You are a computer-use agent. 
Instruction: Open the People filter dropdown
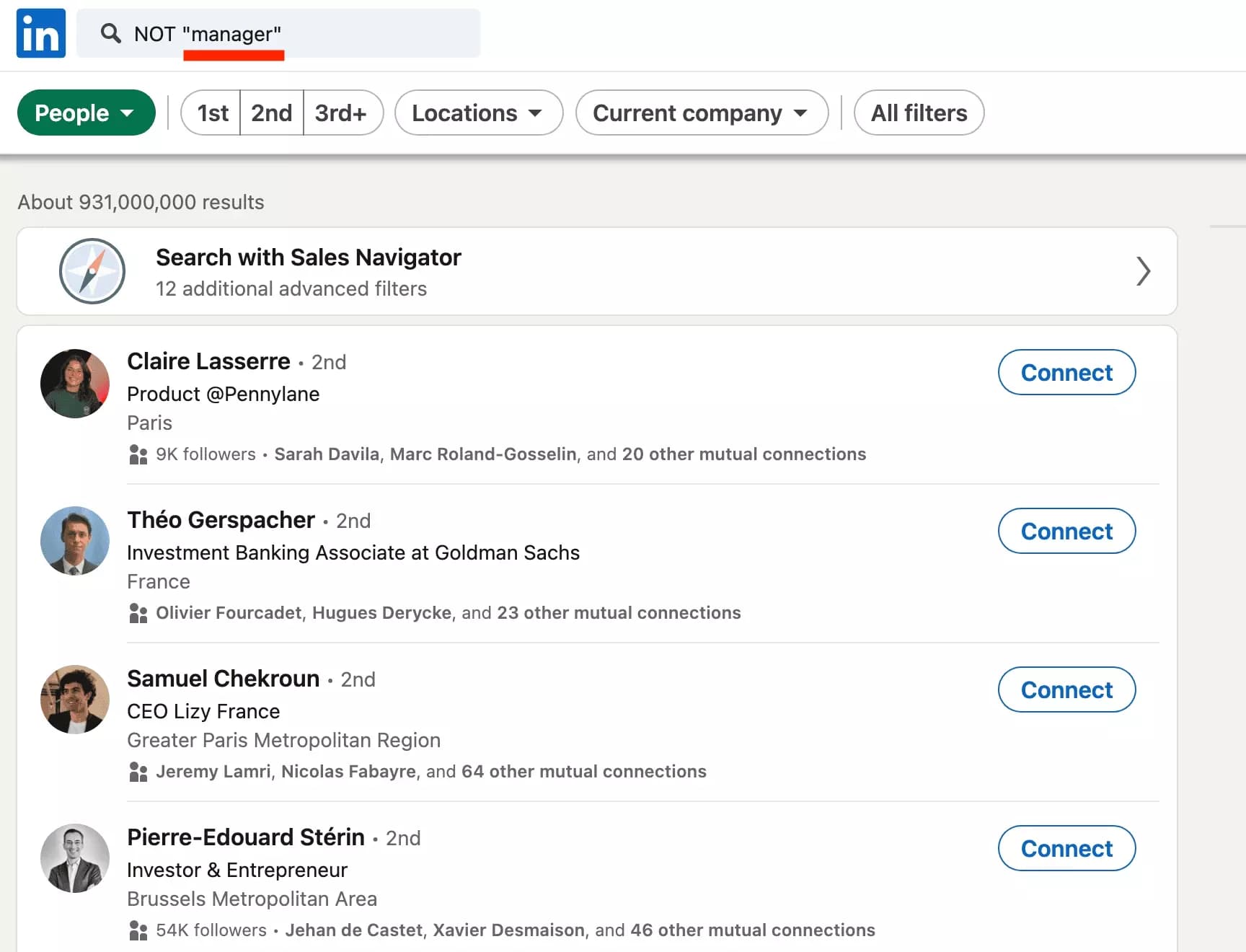[86, 113]
